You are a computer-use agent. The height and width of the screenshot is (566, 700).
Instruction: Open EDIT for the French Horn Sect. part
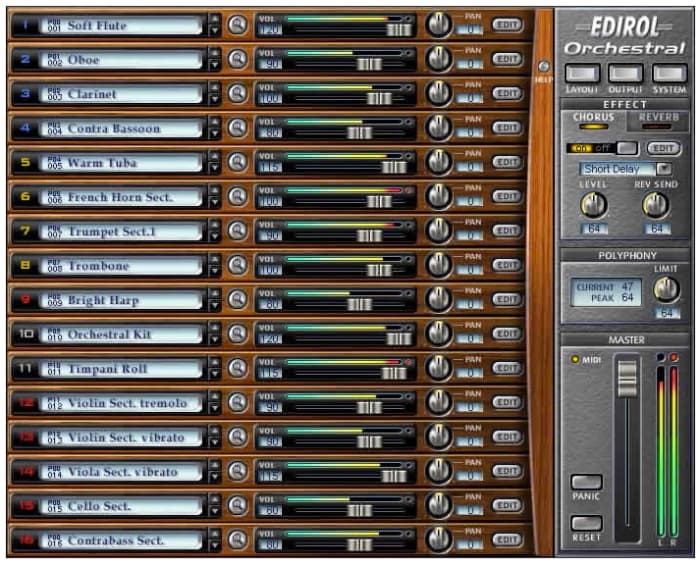507,196
